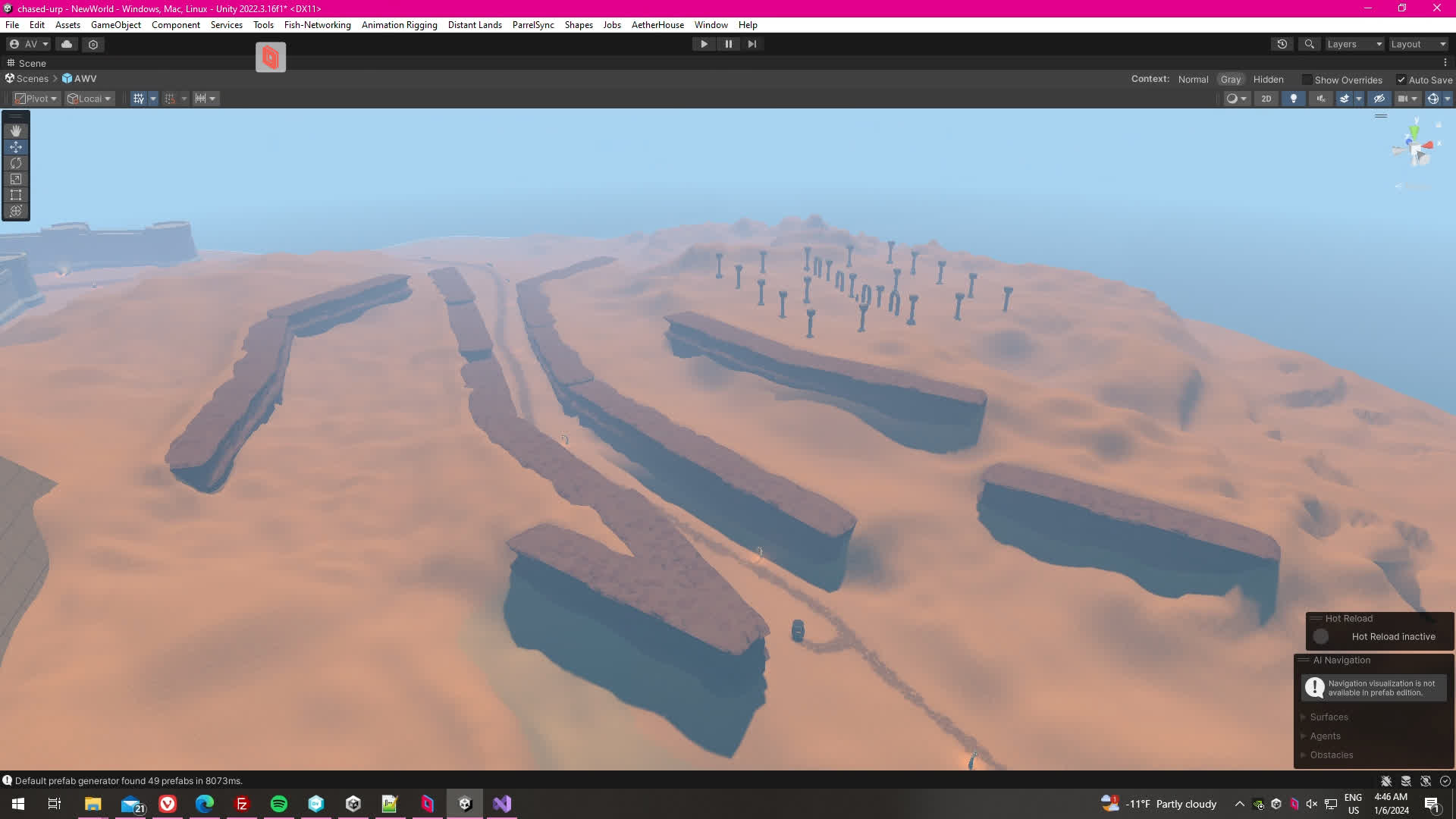The width and height of the screenshot is (1456, 819).
Task: Open Undo History icon
Action: click(1282, 44)
